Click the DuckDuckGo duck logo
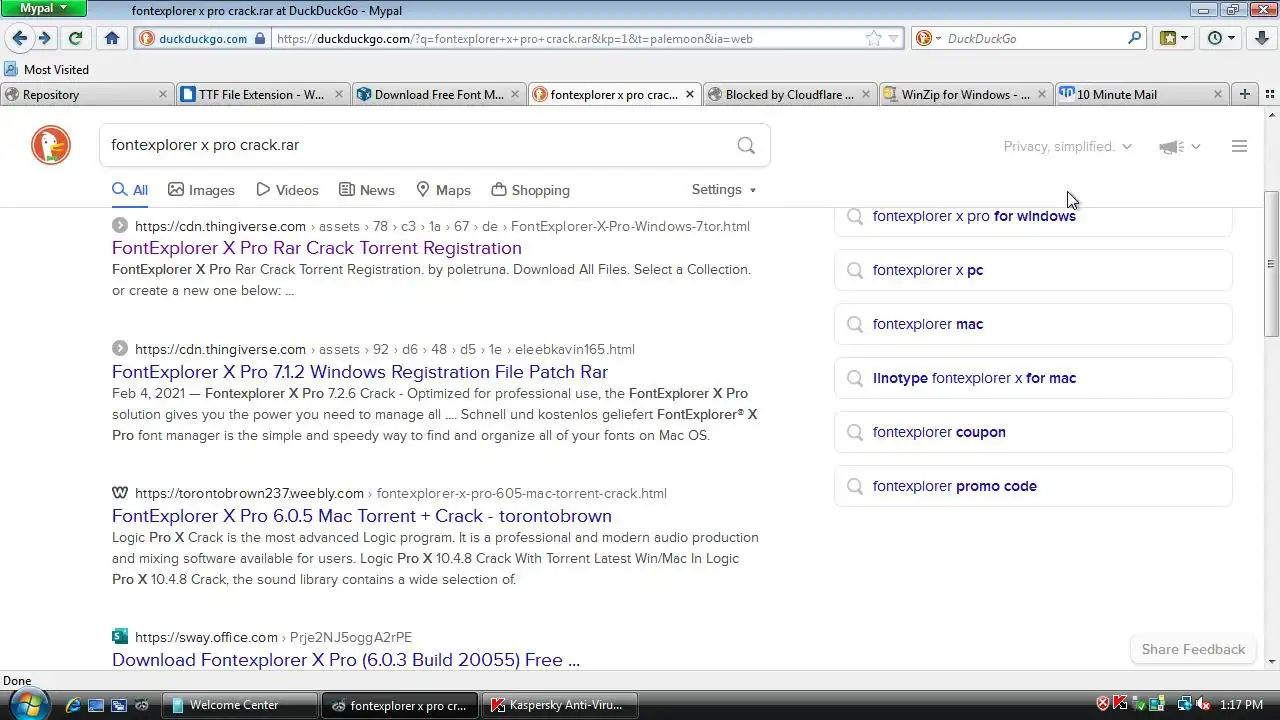The height and width of the screenshot is (720, 1280). pos(51,146)
